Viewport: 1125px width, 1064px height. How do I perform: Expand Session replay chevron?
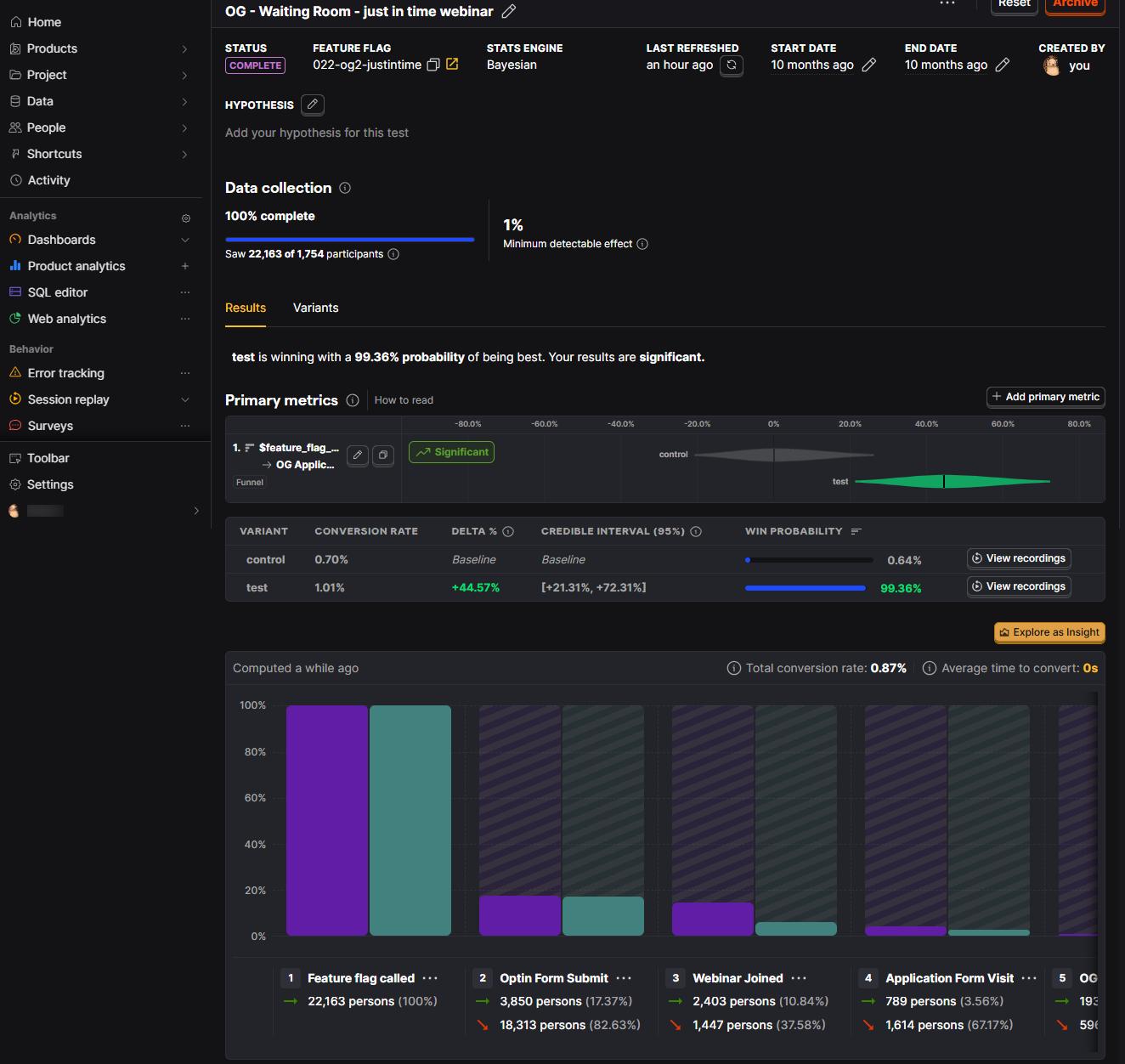pyautogui.click(x=185, y=400)
